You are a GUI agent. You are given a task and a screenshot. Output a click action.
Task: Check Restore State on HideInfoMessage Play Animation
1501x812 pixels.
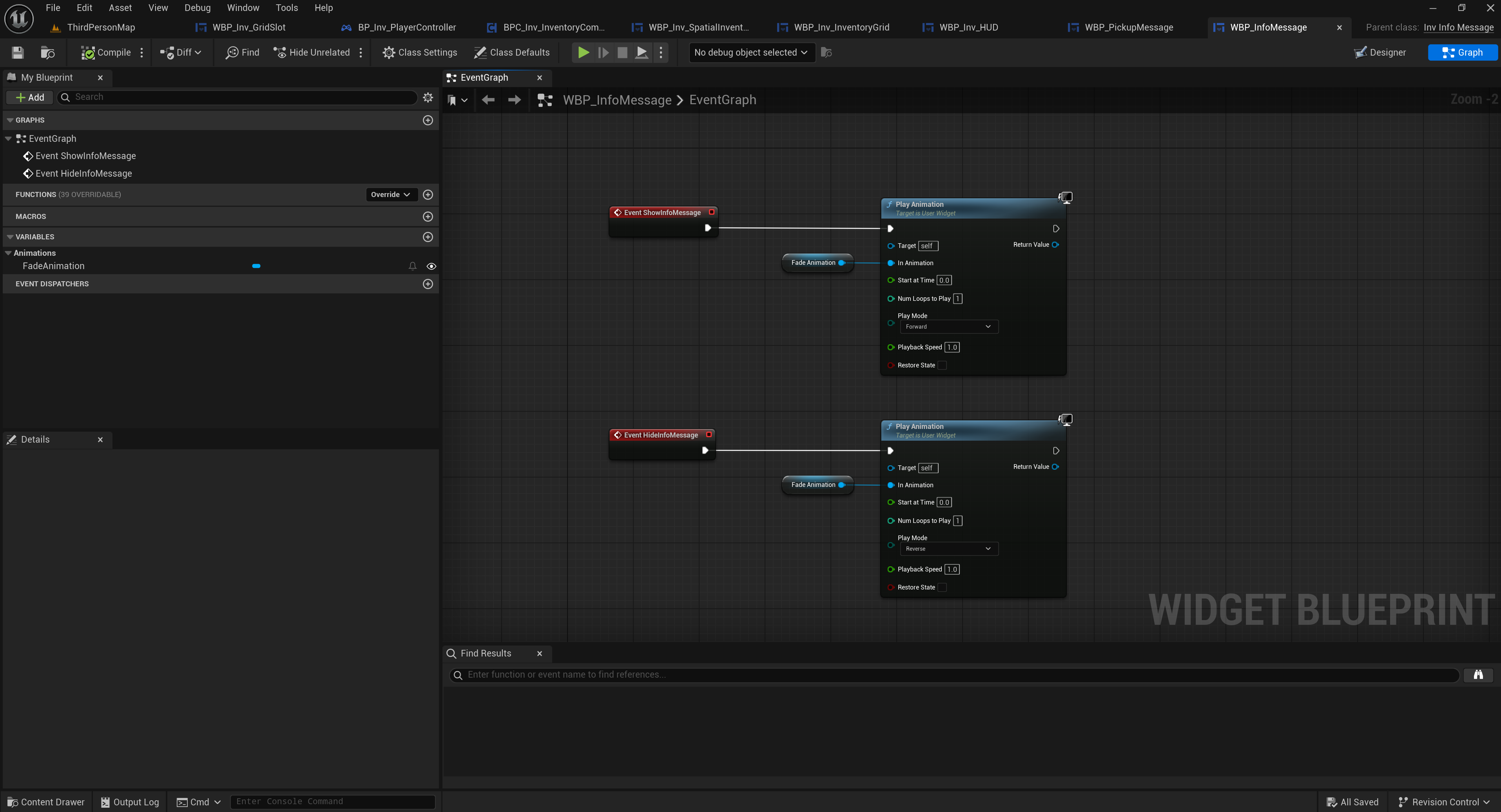coord(942,587)
